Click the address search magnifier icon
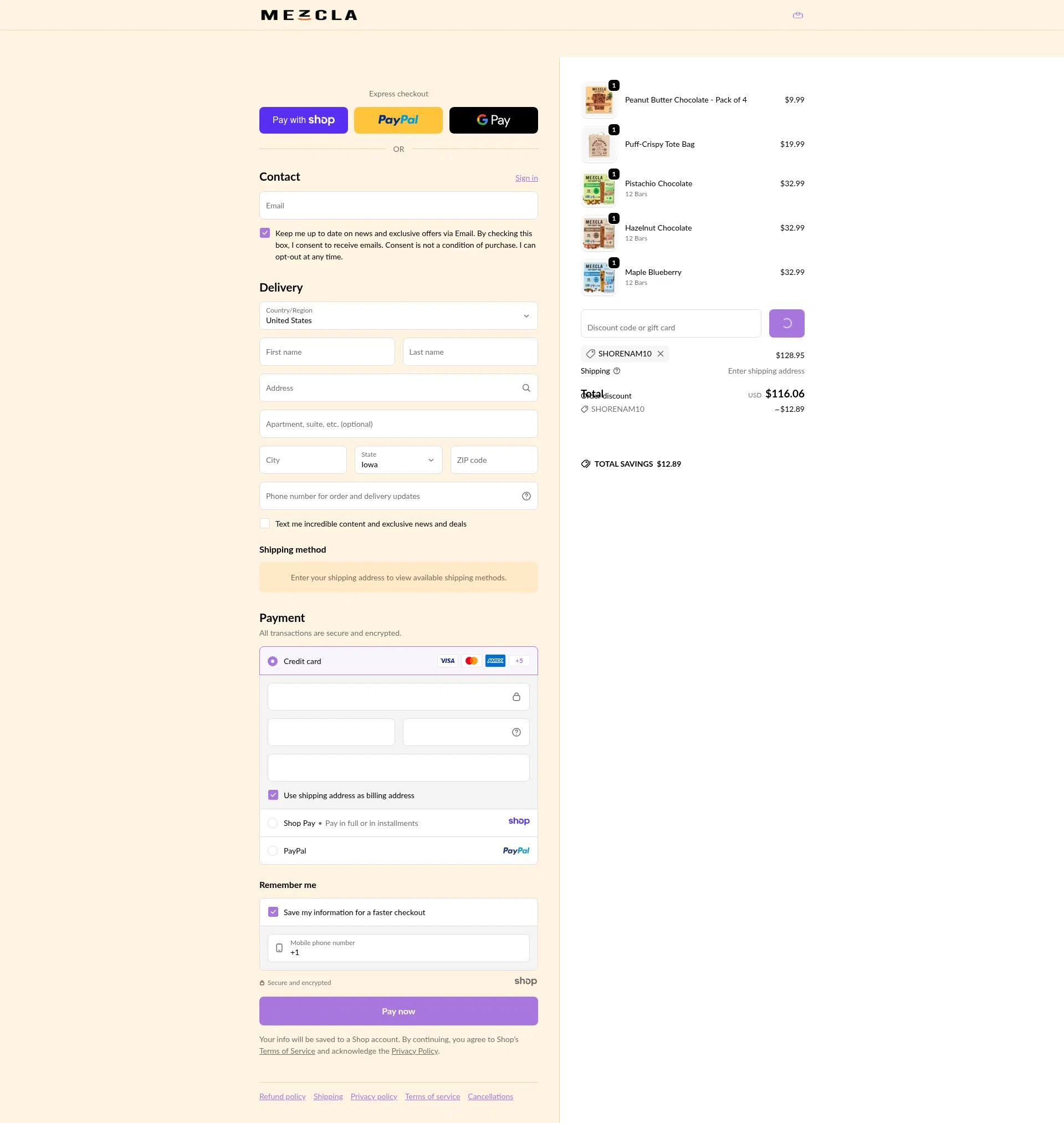 (526, 388)
